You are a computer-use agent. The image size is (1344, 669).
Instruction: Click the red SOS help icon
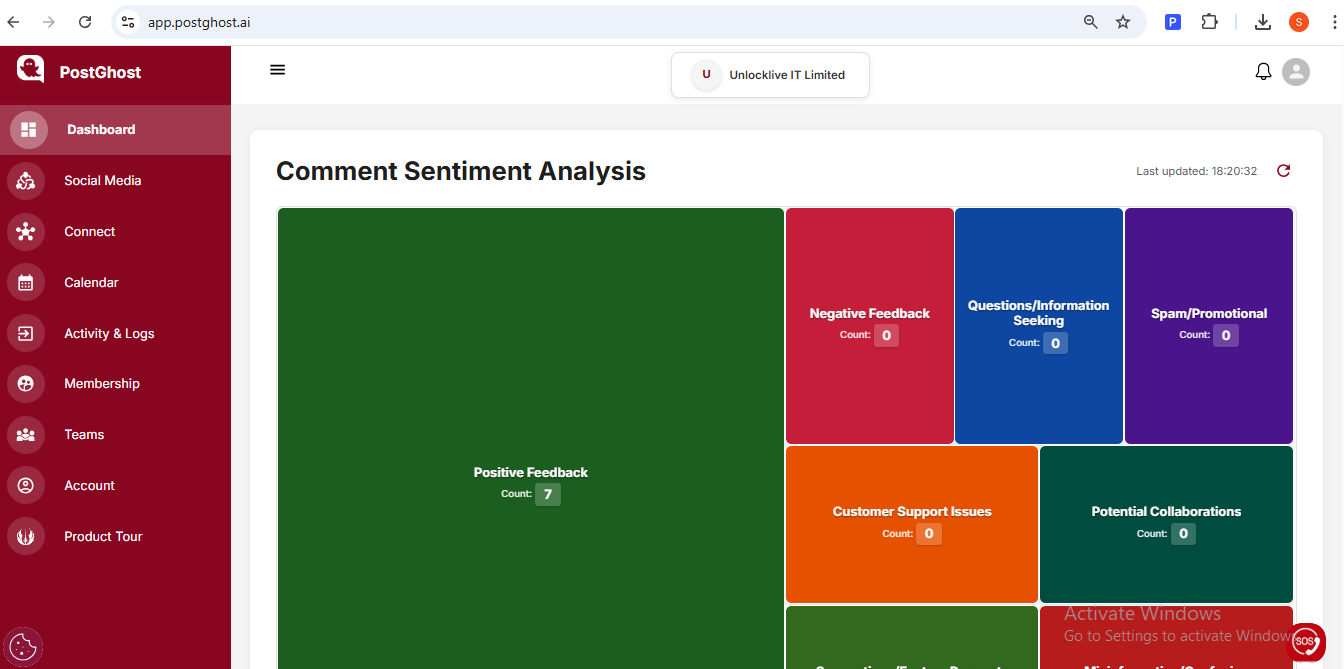[1305, 641]
